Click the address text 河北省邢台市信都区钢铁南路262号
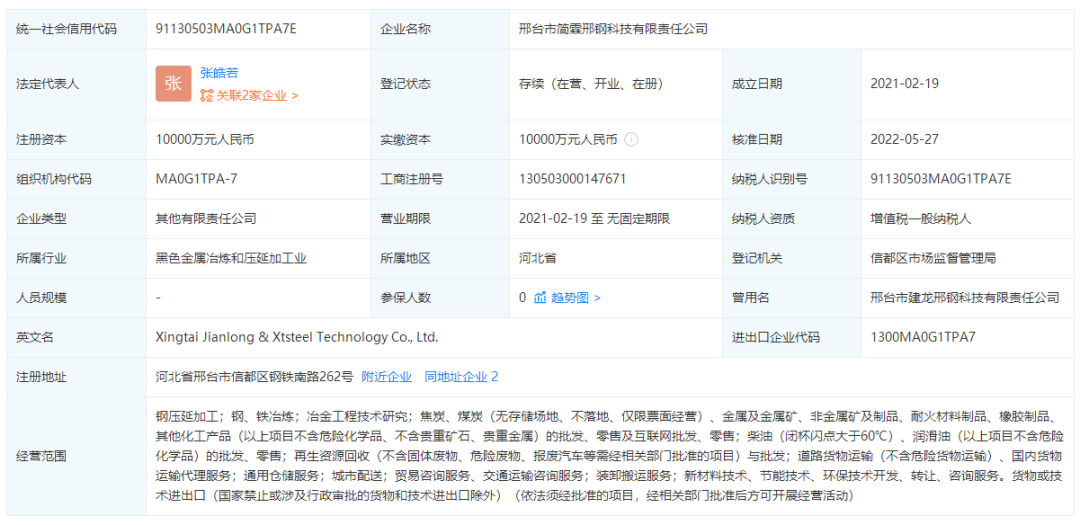 coord(254,377)
